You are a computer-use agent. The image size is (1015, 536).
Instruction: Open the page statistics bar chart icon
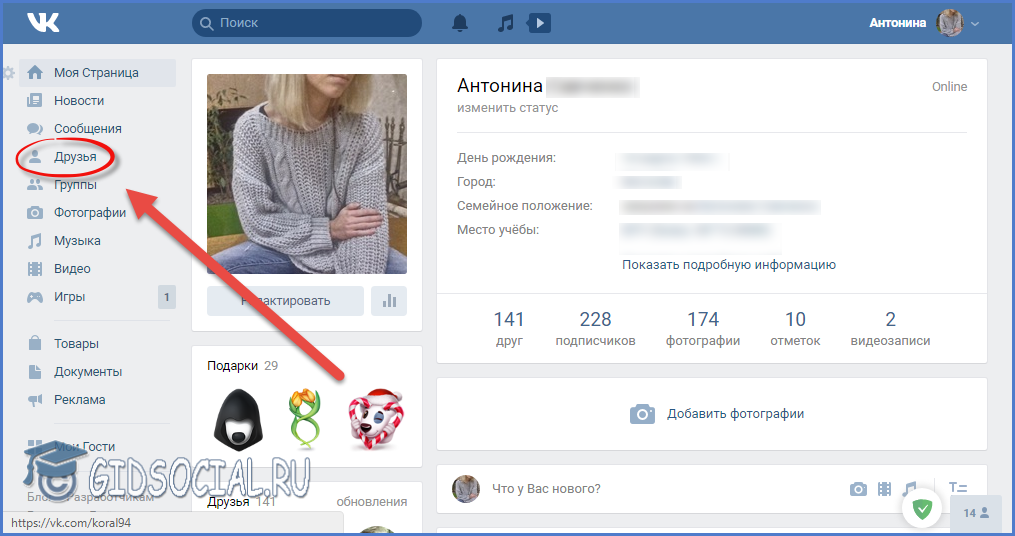coord(389,301)
